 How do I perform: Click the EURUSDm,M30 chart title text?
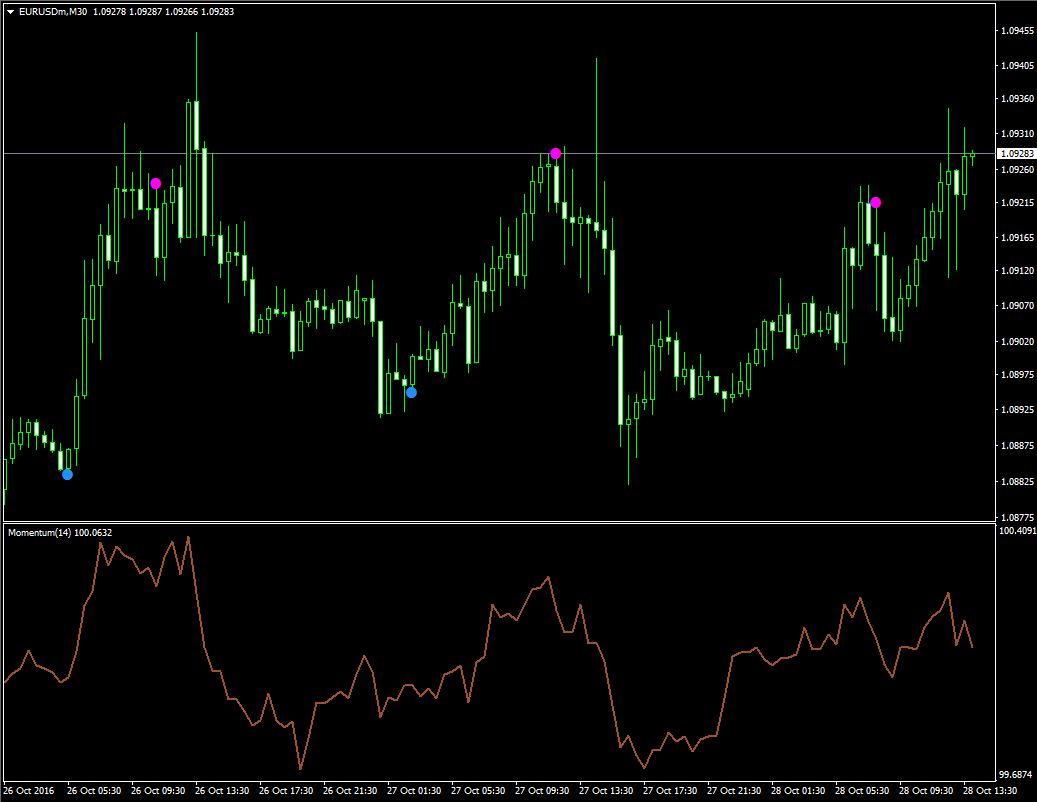click(x=53, y=12)
